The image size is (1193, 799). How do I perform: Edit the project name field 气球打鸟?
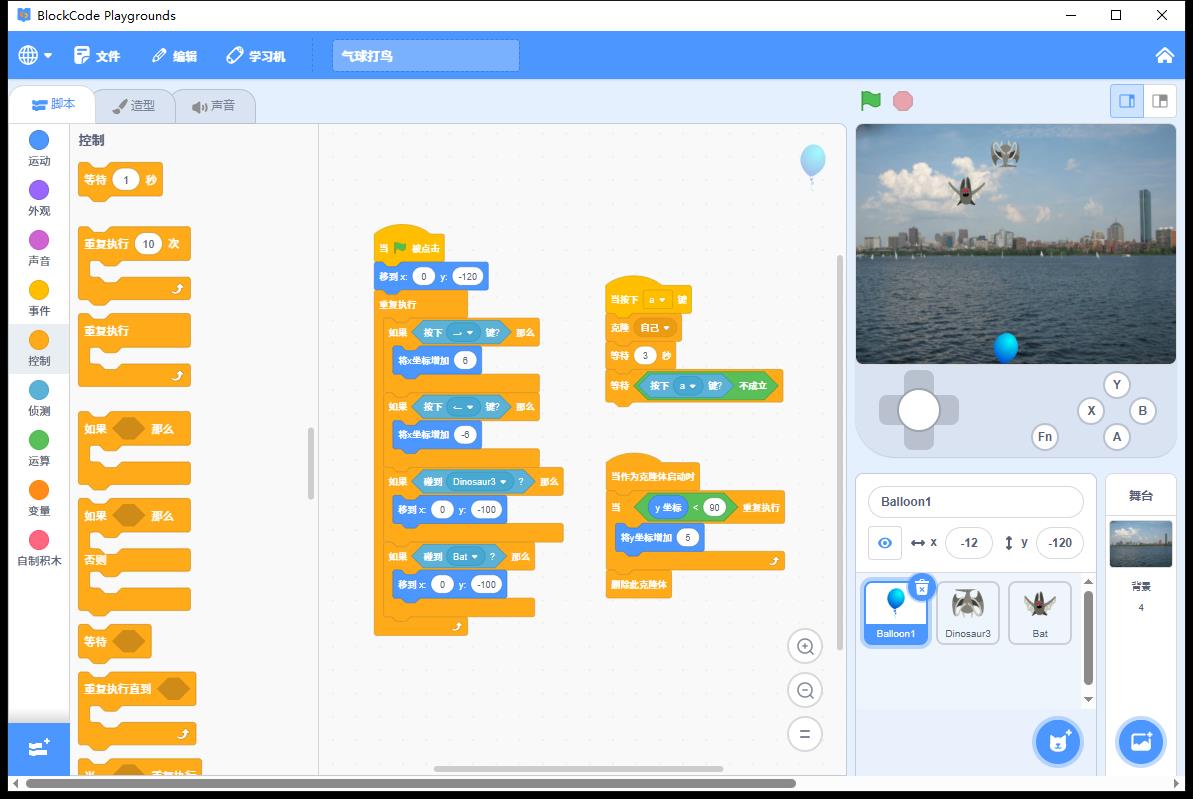point(425,56)
